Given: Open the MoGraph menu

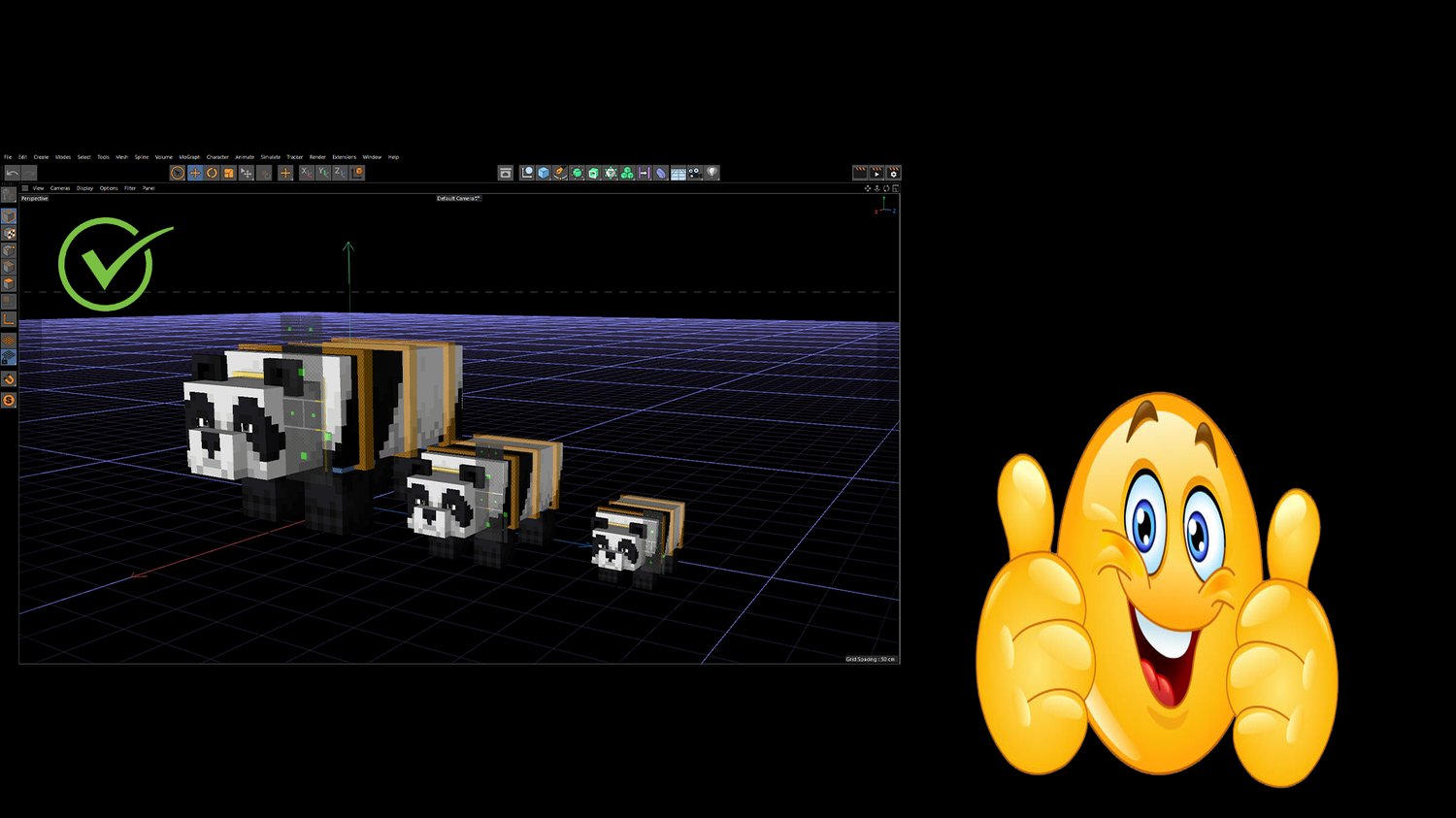Looking at the screenshot, I should [x=189, y=157].
